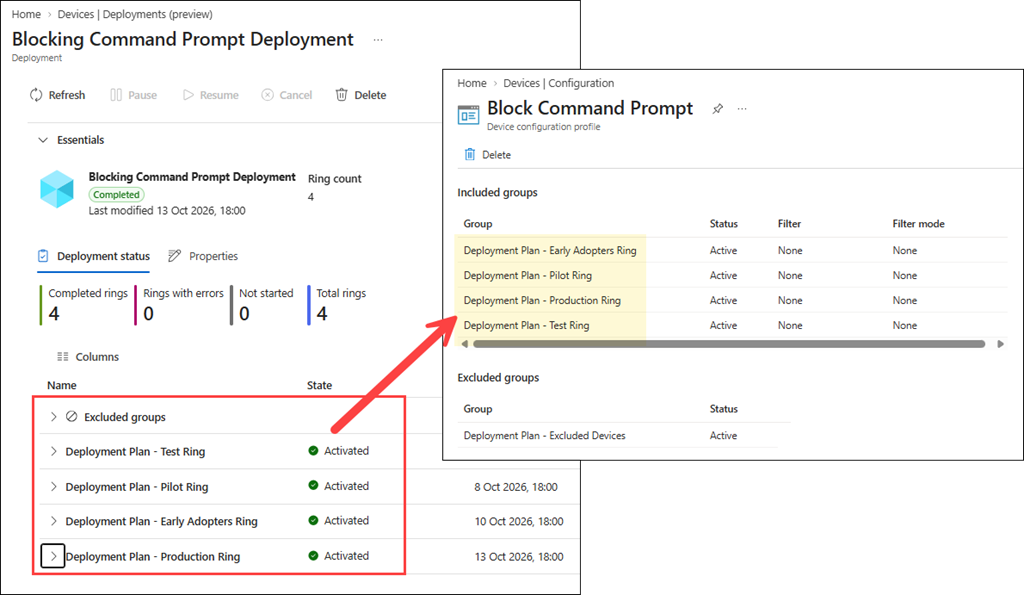
Task: Click the Activated check icon for Pilot Ring
Action: click(313, 485)
